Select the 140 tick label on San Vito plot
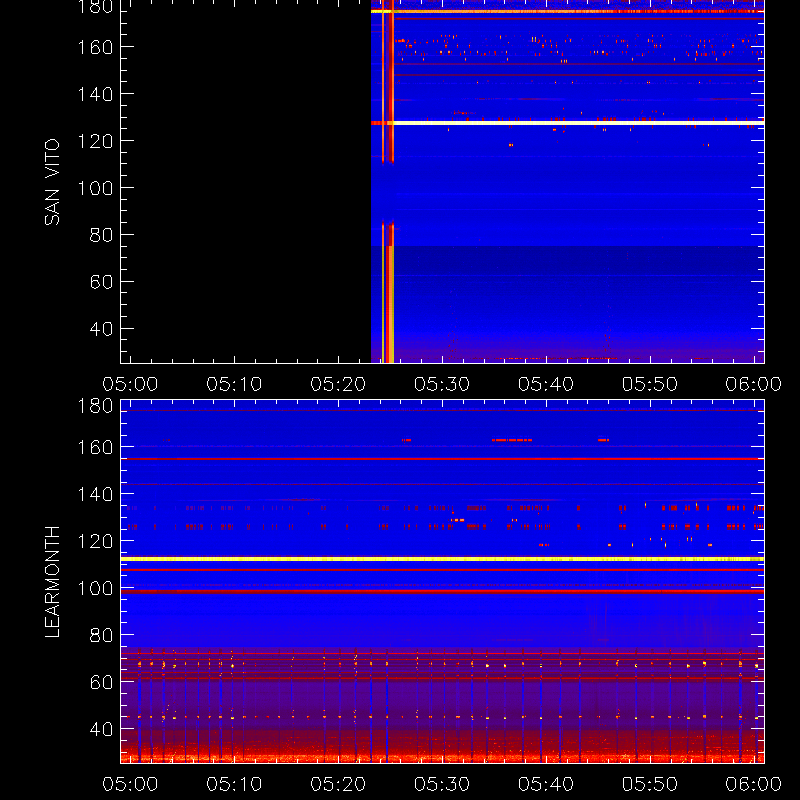Image resolution: width=800 pixels, height=800 pixels. click(95, 94)
